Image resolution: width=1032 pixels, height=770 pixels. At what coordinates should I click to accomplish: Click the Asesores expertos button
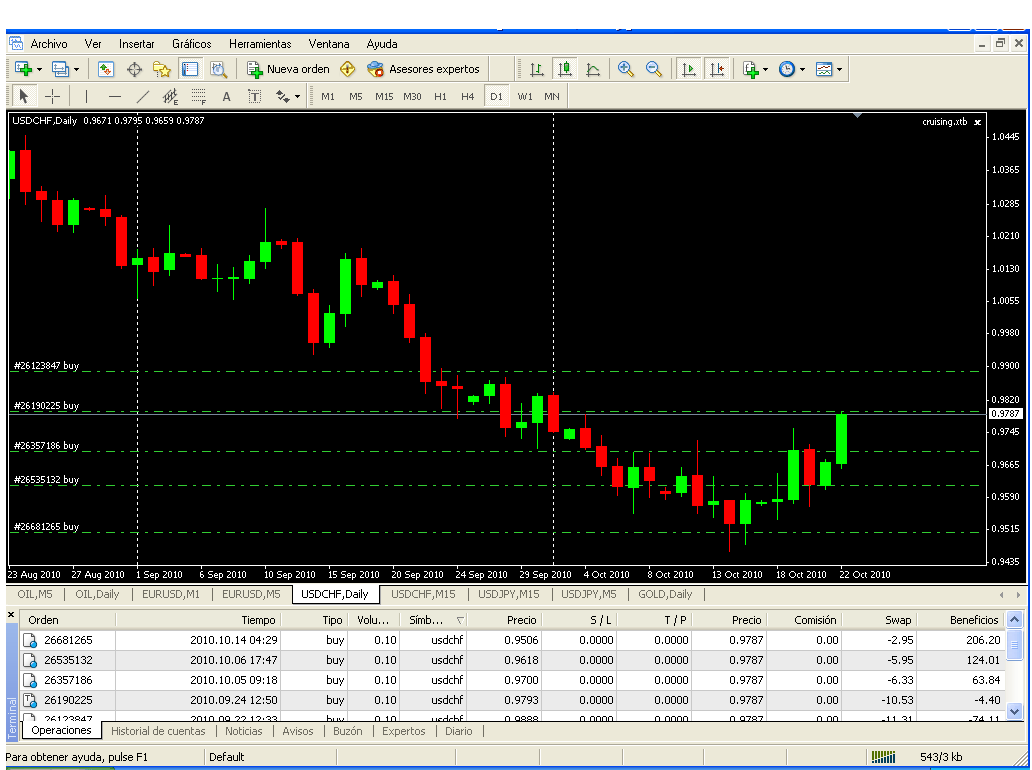coord(424,69)
